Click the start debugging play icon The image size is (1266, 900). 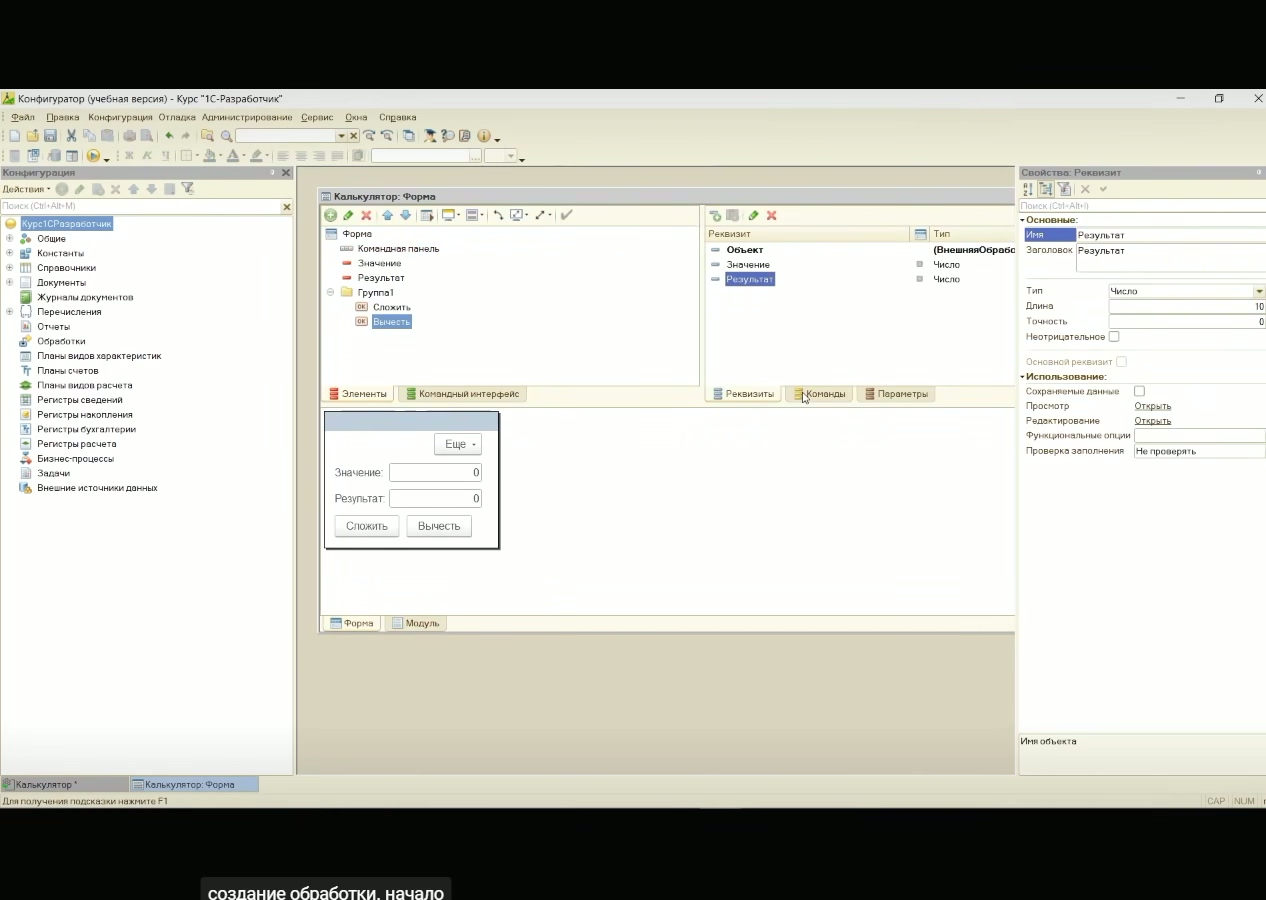(93, 156)
